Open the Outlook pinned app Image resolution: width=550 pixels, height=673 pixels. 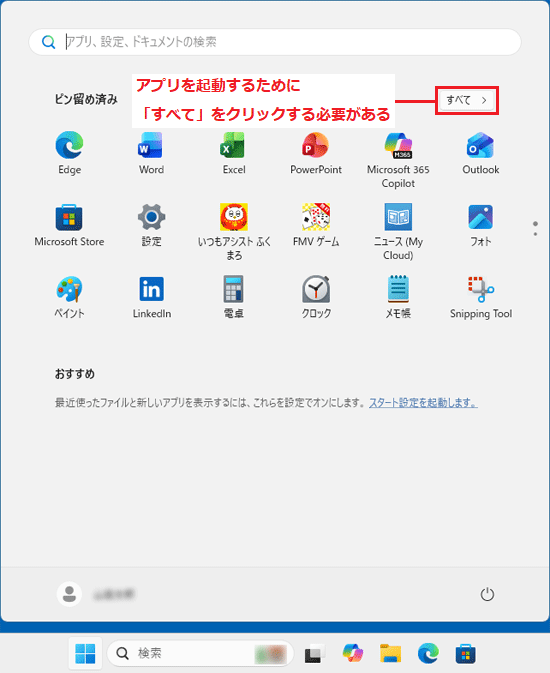point(480,153)
